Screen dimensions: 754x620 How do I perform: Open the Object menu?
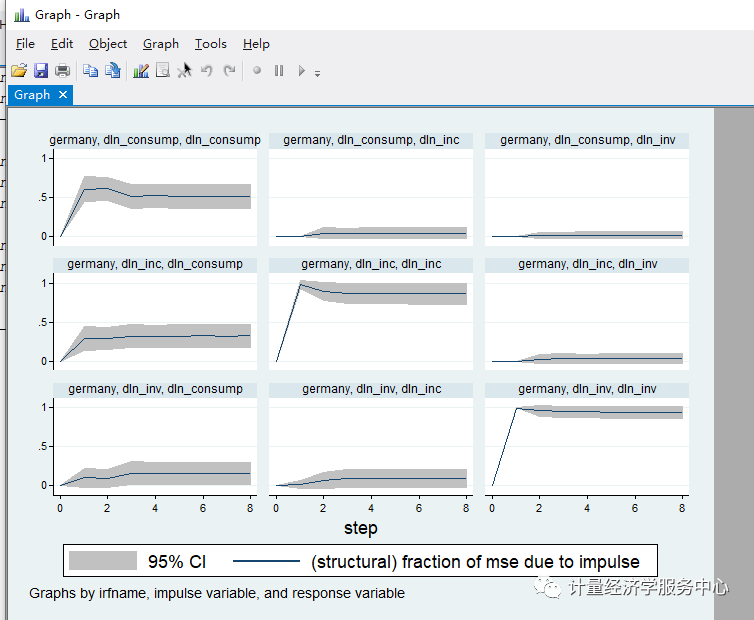(x=108, y=44)
